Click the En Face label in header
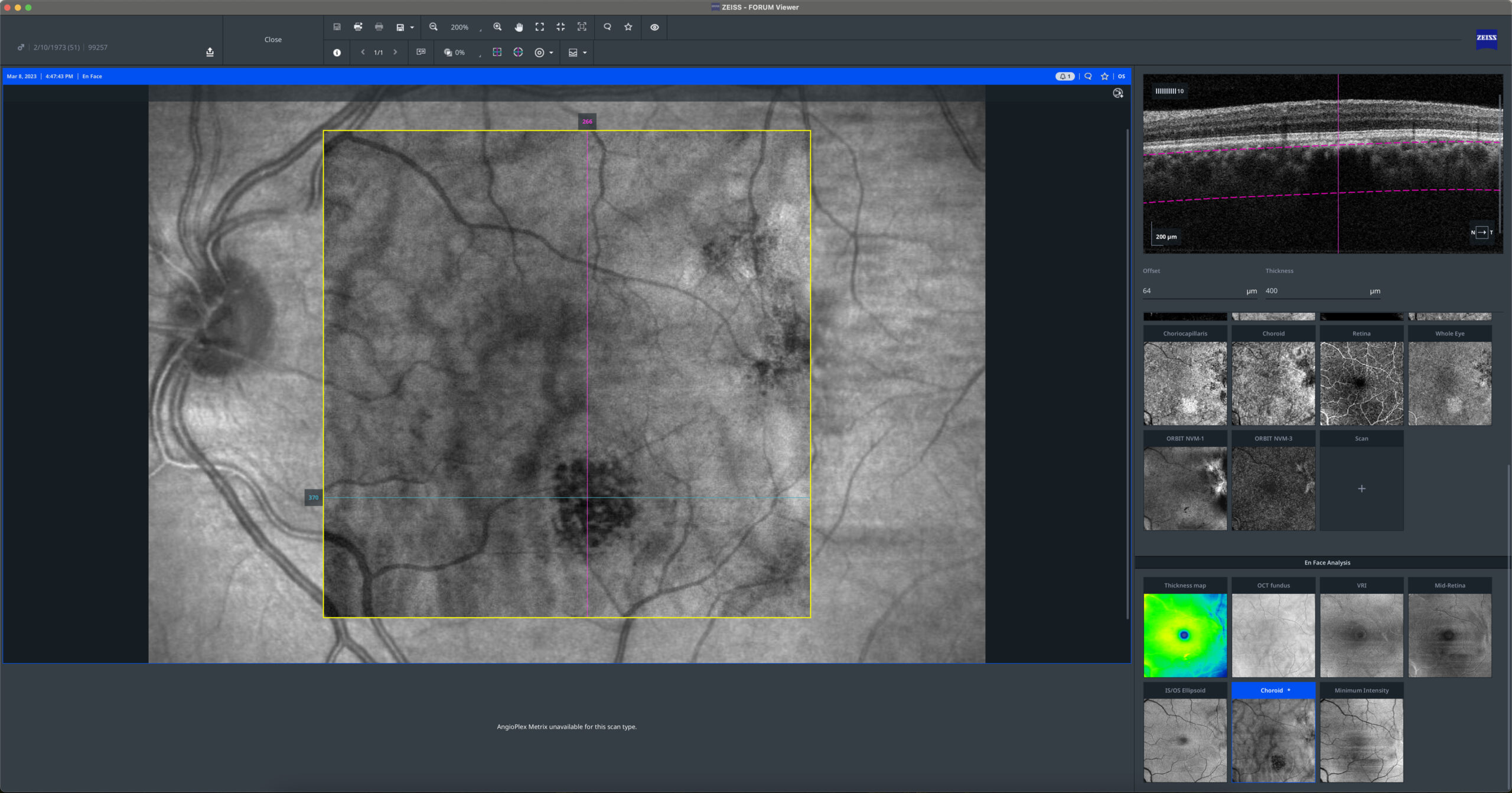Viewport: 1512px width, 793px height. pyautogui.click(x=92, y=76)
